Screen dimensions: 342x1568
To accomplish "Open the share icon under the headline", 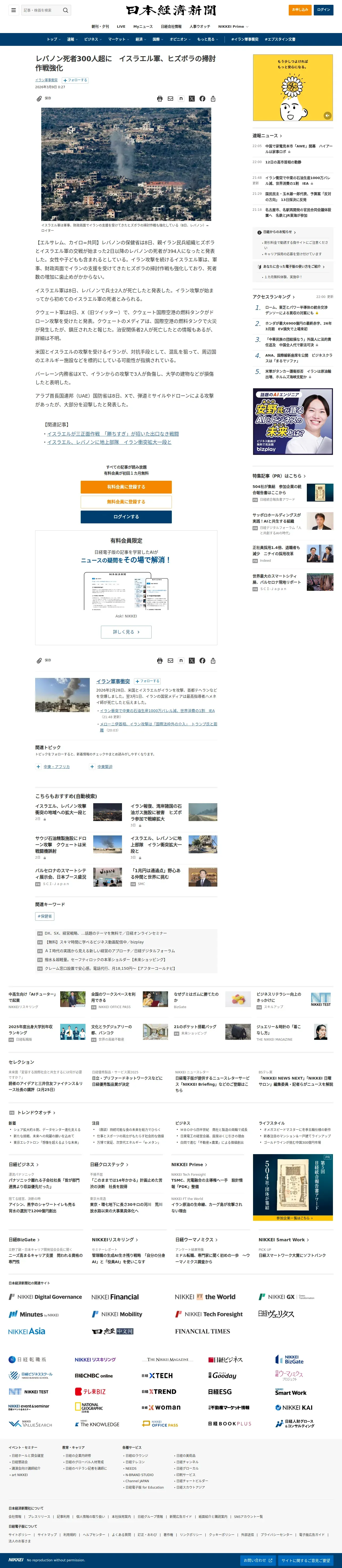I will [x=213, y=99].
